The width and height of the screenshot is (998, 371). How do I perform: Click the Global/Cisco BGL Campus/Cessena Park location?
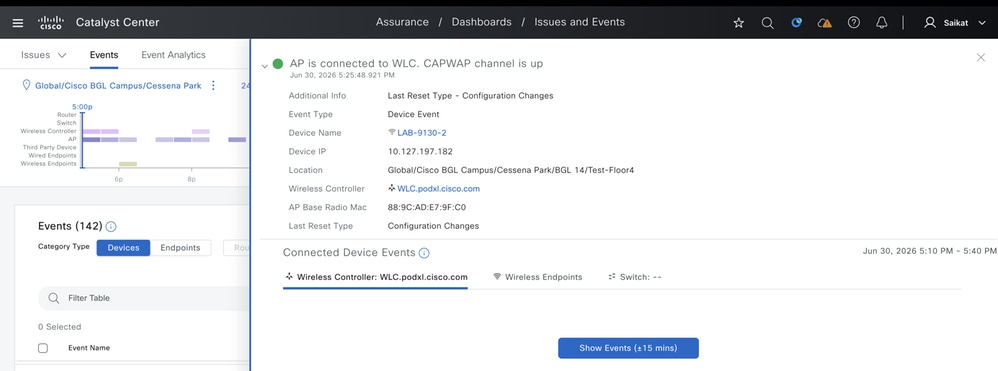(118, 85)
